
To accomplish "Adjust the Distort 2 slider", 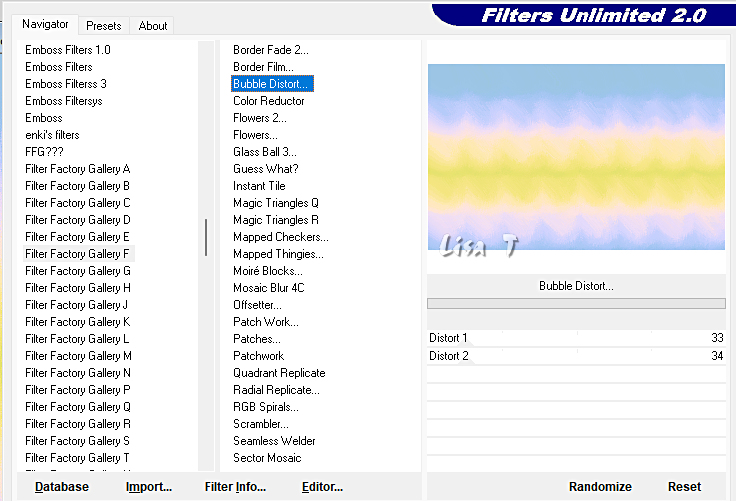I will (x=576, y=356).
